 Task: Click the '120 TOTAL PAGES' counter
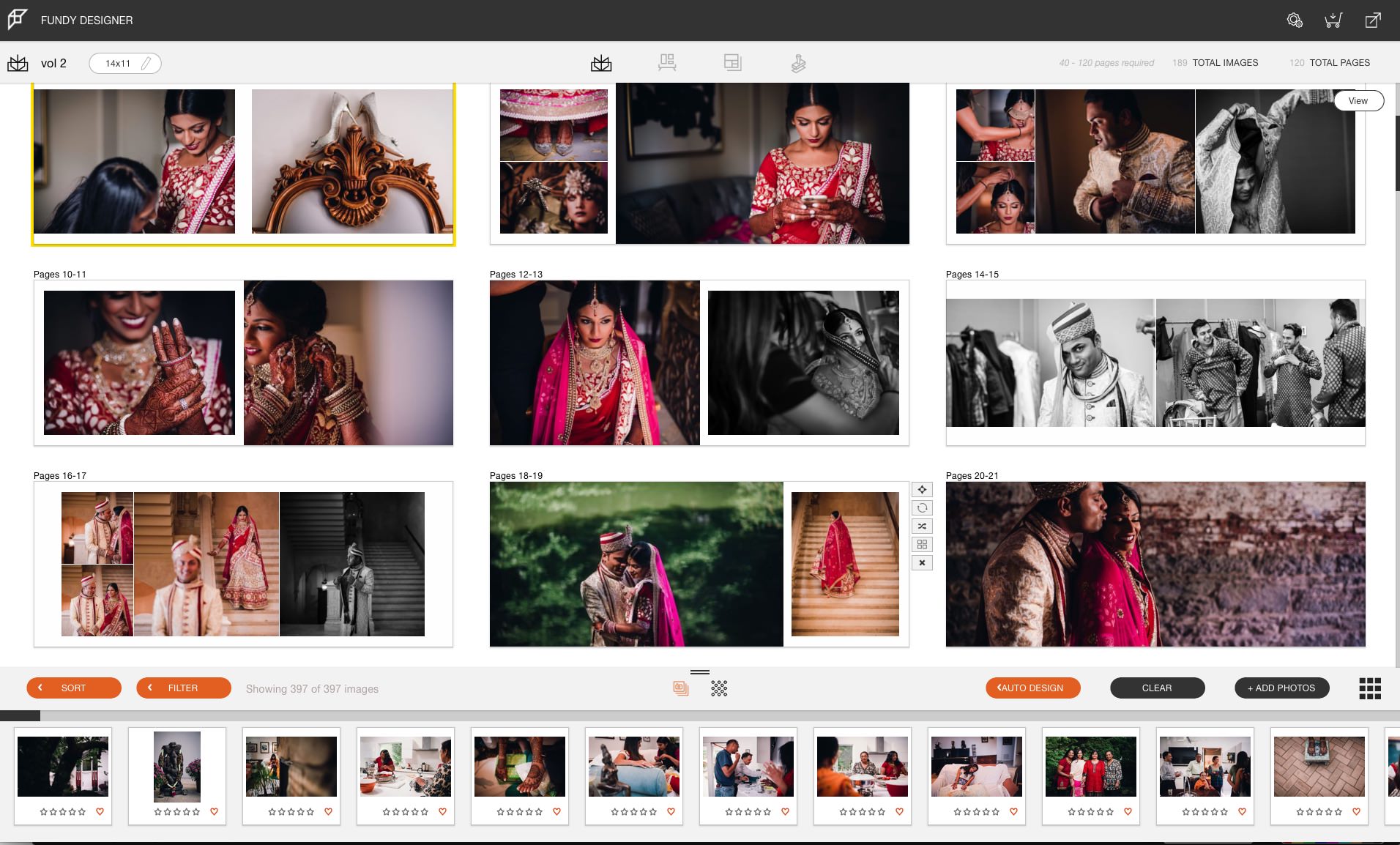(1330, 63)
